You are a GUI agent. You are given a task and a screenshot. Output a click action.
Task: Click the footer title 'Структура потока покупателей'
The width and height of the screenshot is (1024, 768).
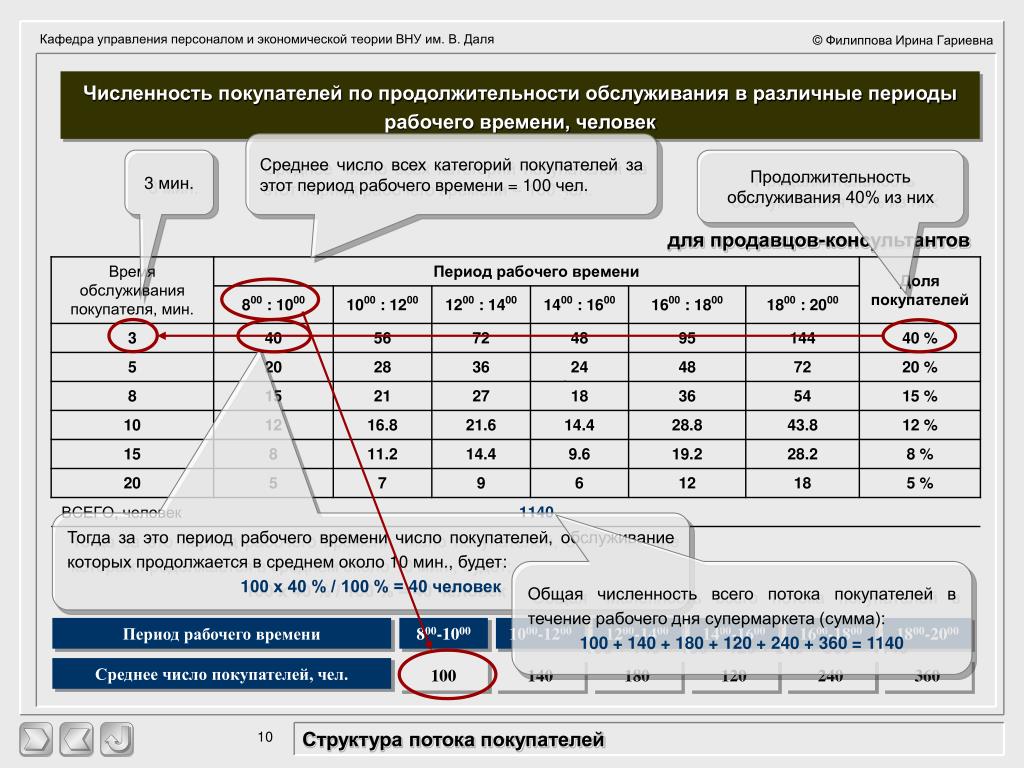coord(453,740)
